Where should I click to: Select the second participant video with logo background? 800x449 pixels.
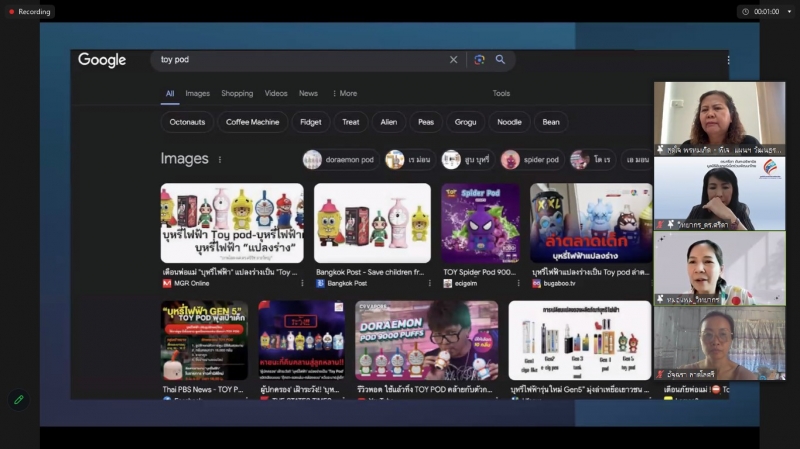pos(719,193)
